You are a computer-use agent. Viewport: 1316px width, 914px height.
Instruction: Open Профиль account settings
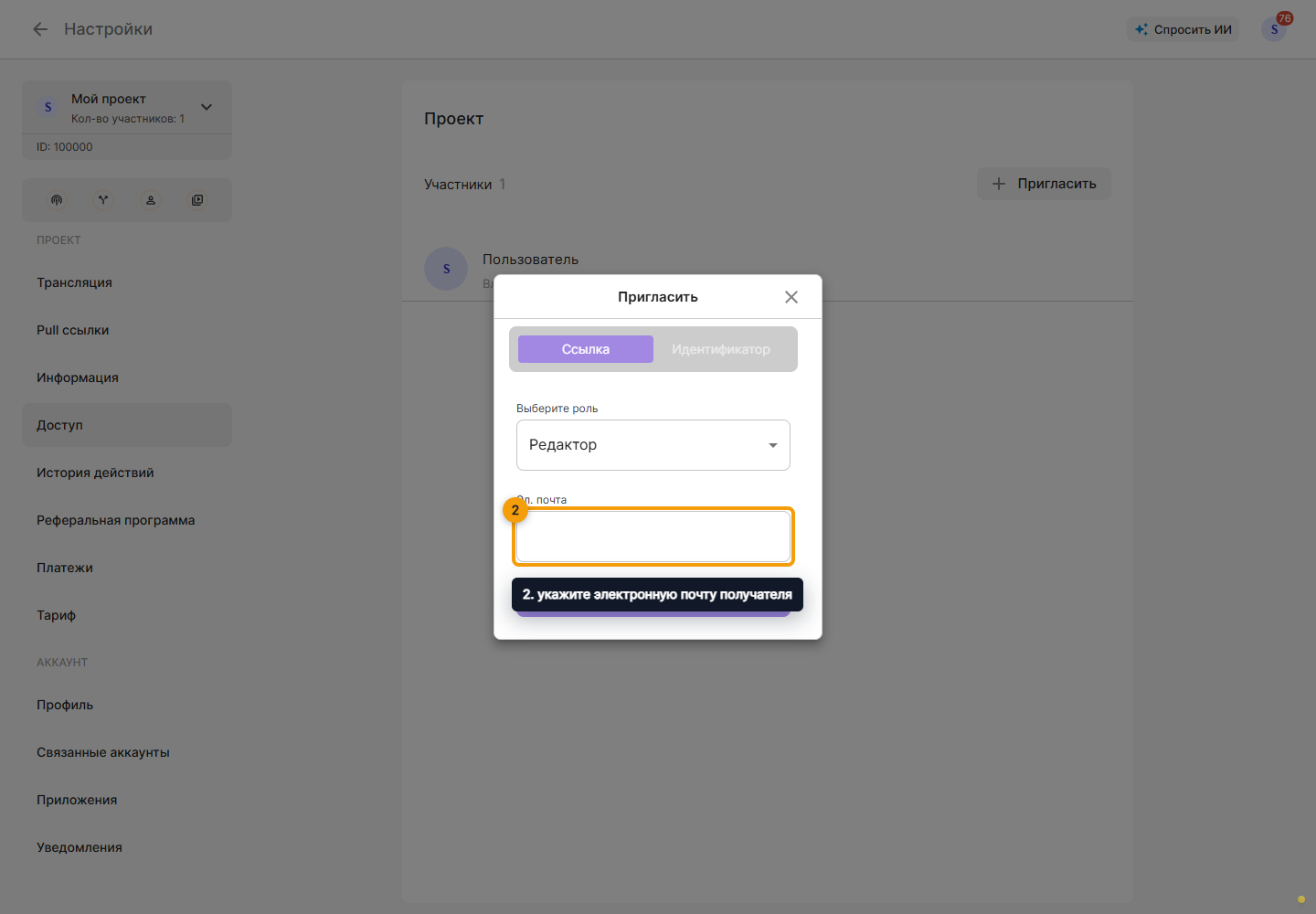(x=127, y=705)
